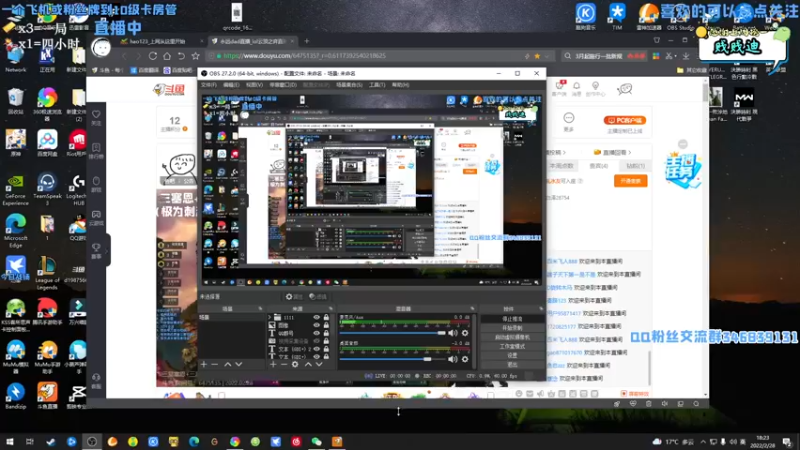Pop out the controls dock panel
The height and width of the screenshot is (450, 800).
click(541, 309)
